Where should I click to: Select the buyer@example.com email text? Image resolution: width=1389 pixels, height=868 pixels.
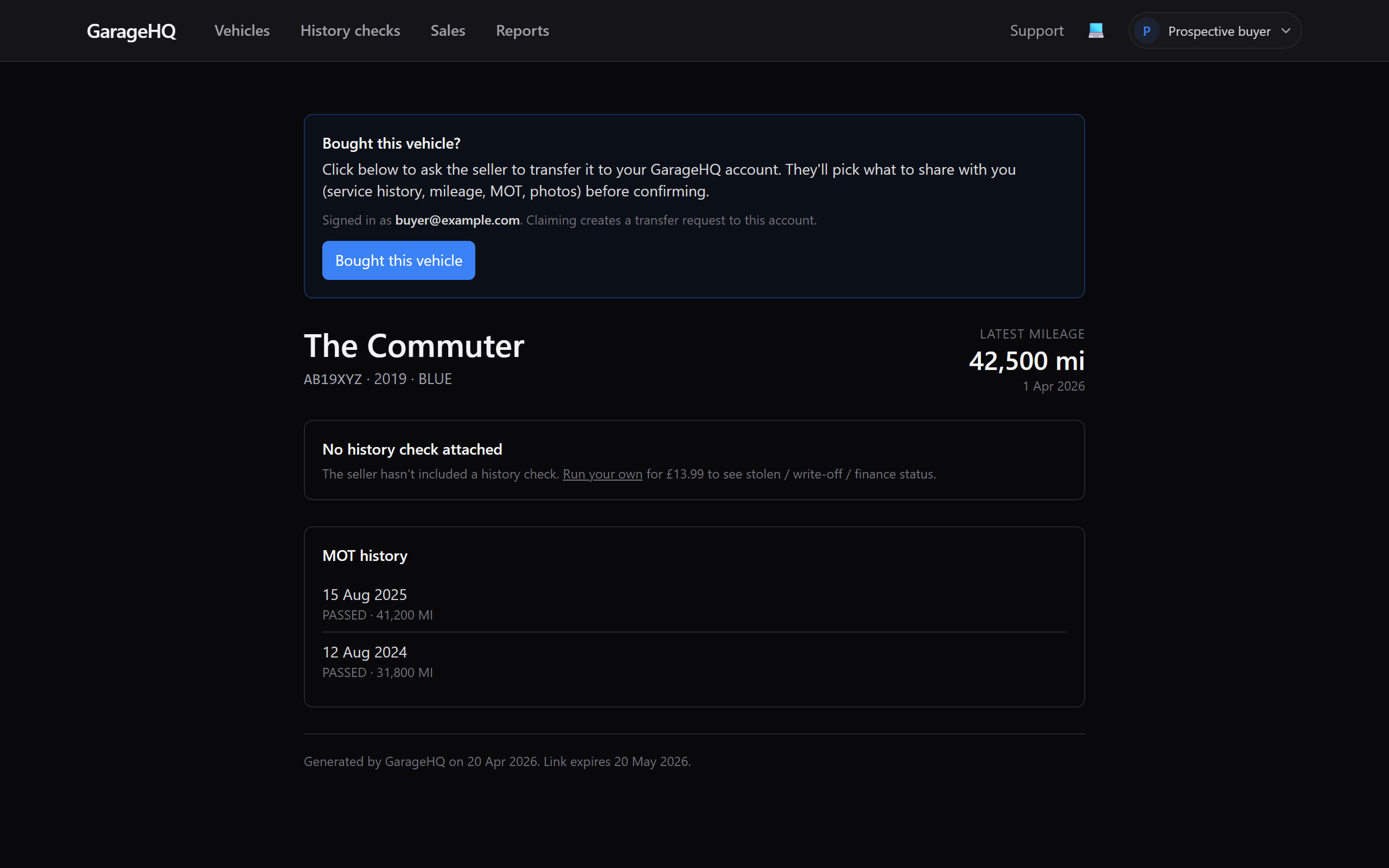click(457, 220)
